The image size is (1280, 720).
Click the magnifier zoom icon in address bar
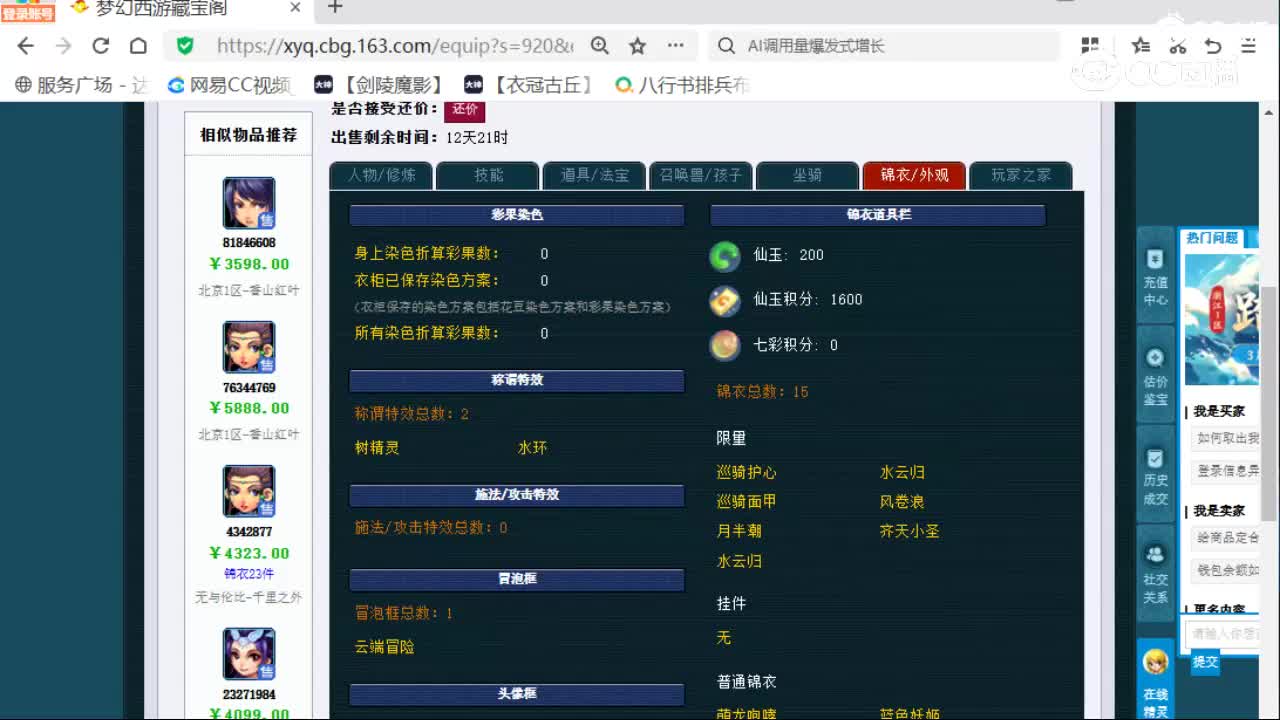[x=599, y=45]
